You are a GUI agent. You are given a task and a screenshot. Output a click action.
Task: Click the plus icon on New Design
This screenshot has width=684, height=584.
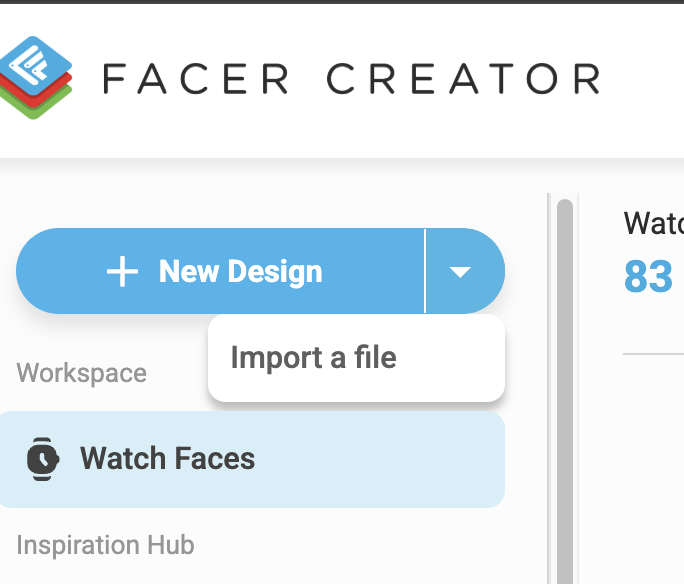point(122,271)
